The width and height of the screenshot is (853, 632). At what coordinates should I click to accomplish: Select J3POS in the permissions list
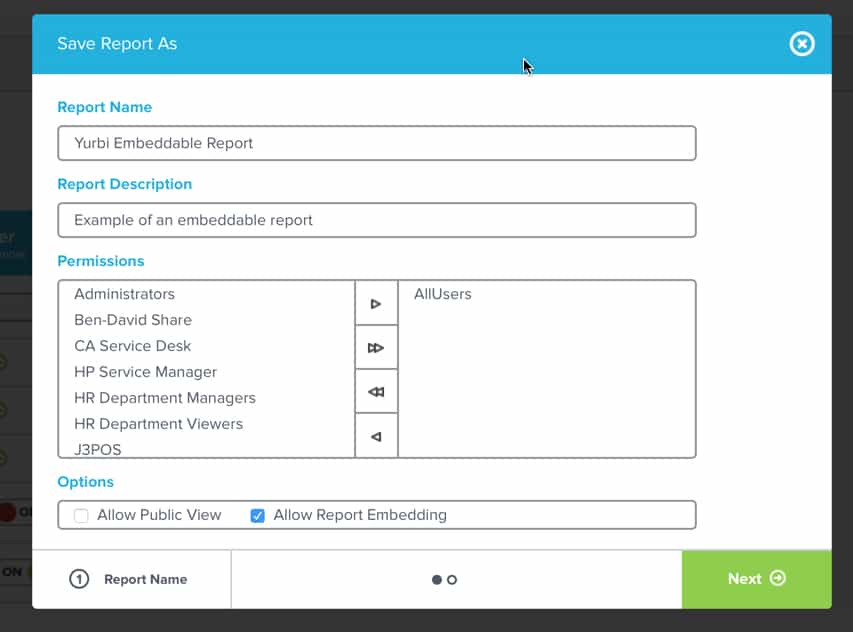(x=98, y=449)
